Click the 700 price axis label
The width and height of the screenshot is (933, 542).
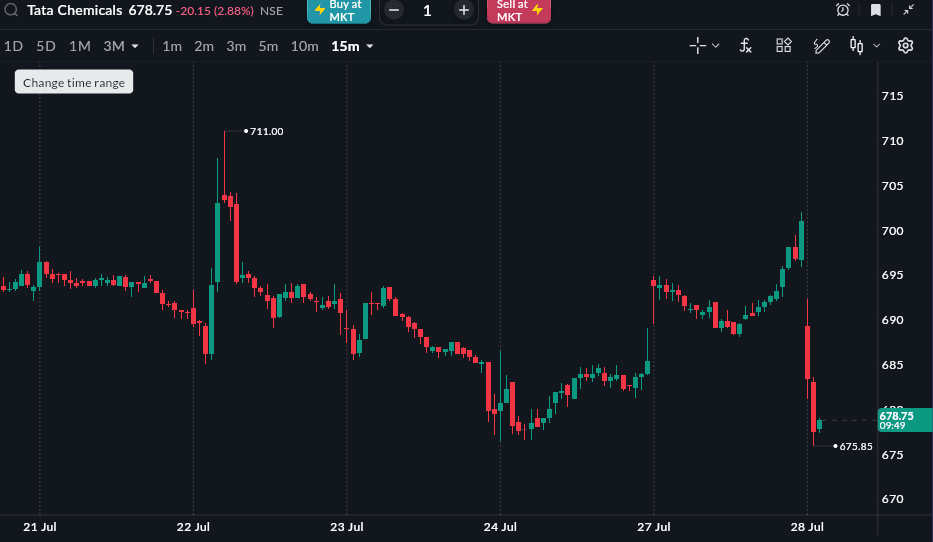coord(892,231)
